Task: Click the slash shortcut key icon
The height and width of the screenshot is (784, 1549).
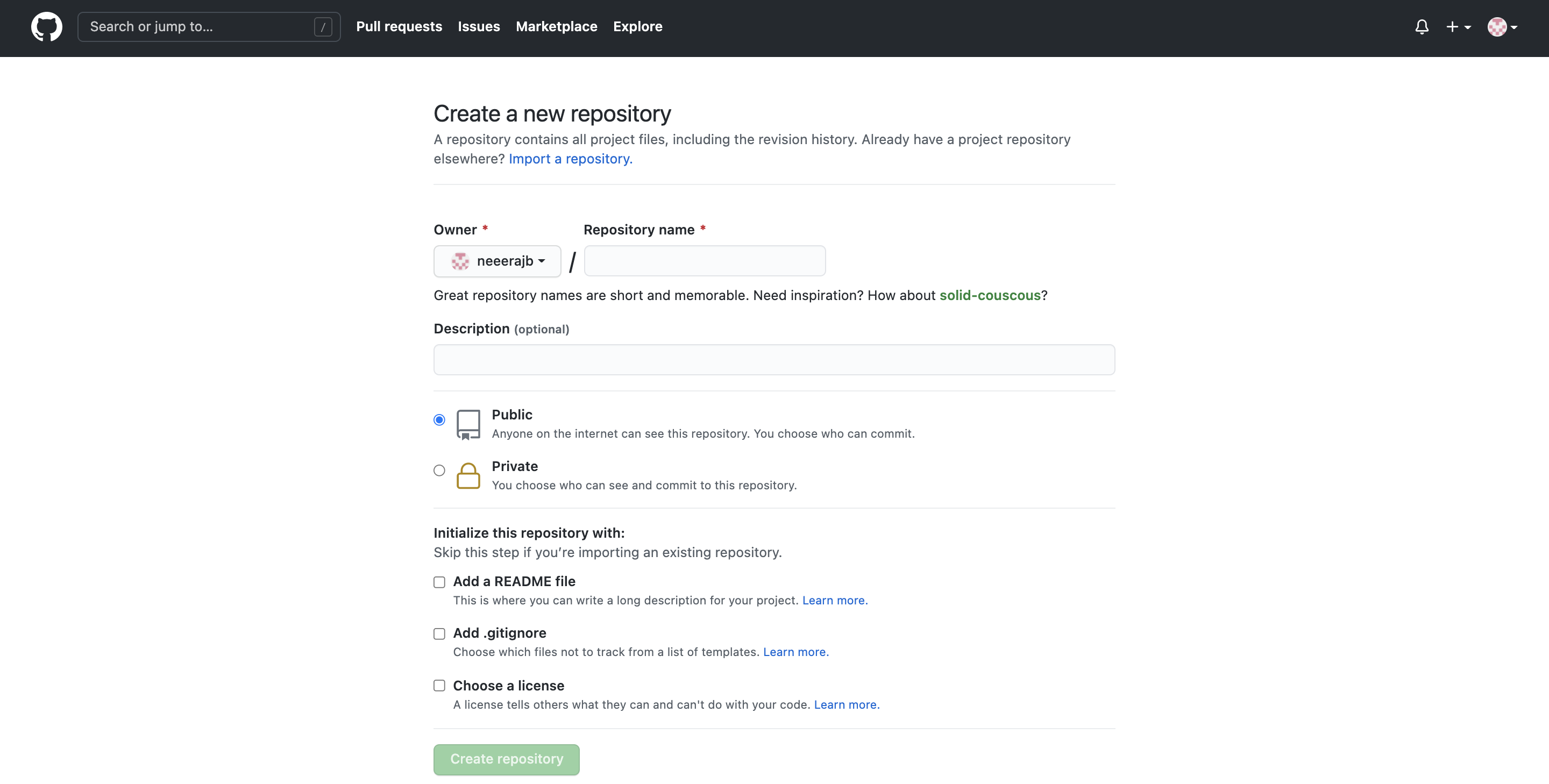Action: (323, 27)
